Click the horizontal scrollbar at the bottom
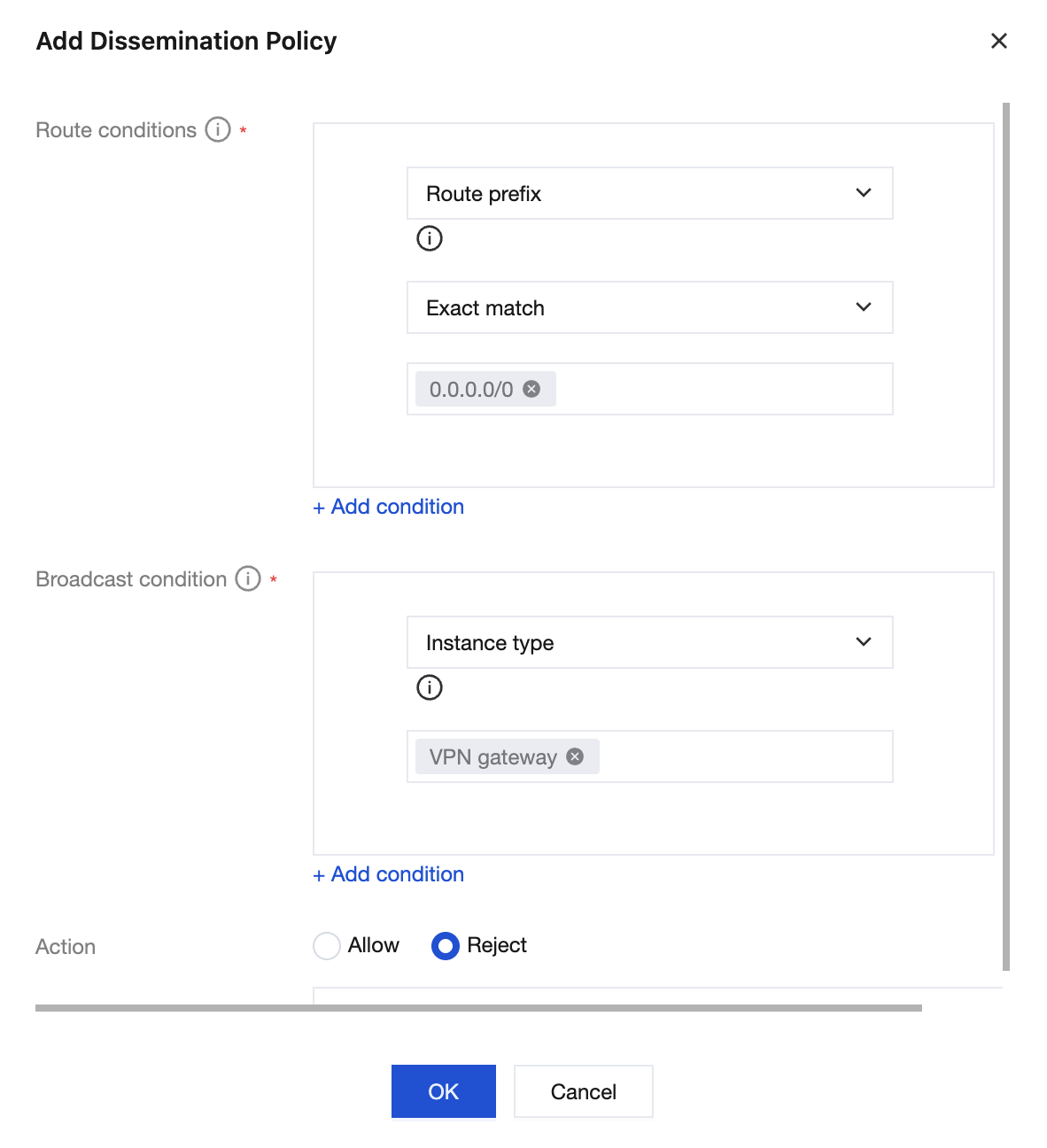1047x1148 pixels. coord(478,1008)
